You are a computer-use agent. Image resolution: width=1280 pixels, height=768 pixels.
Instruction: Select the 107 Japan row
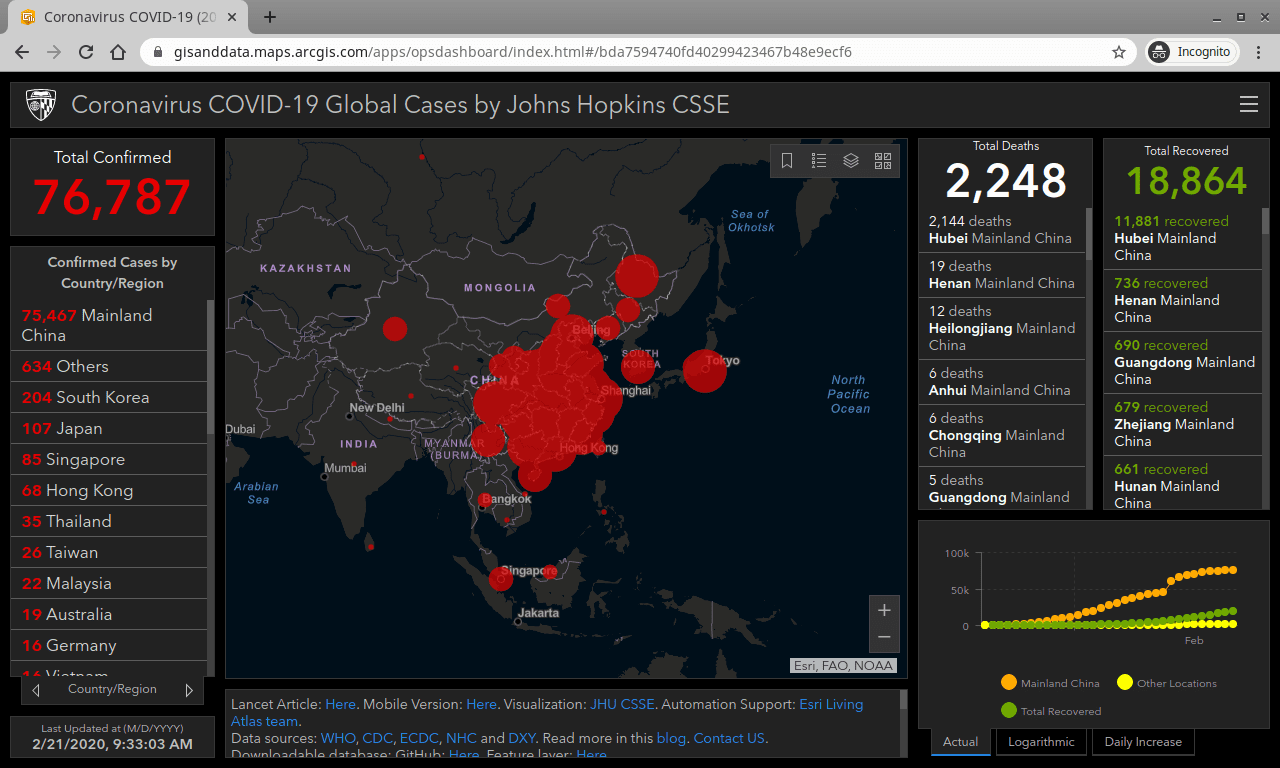coord(109,428)
